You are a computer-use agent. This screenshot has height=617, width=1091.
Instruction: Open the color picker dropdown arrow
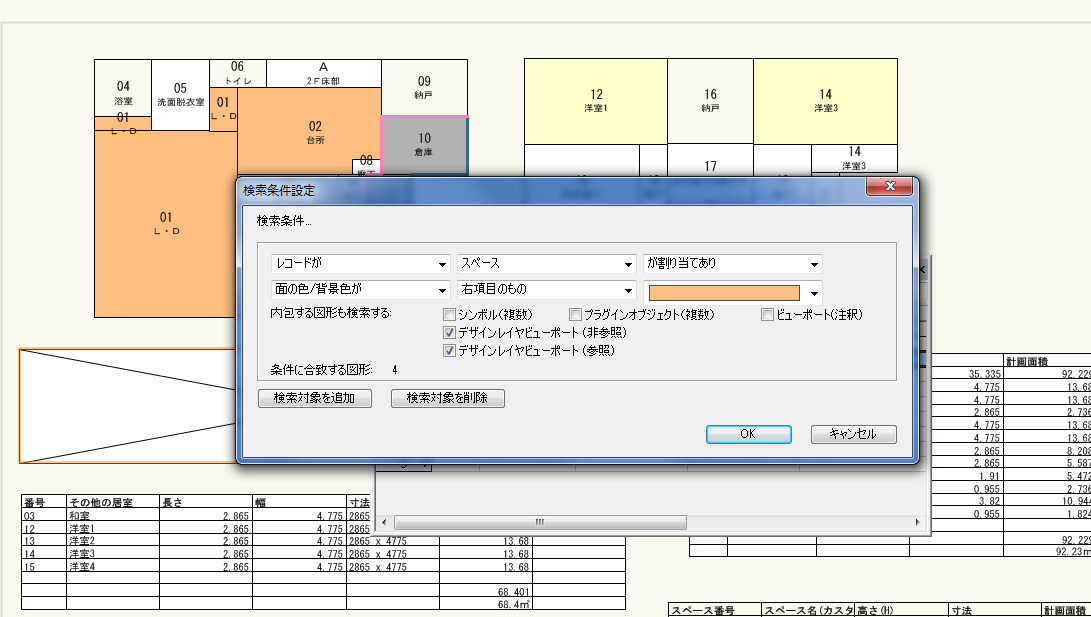click(x=815, y=293)
